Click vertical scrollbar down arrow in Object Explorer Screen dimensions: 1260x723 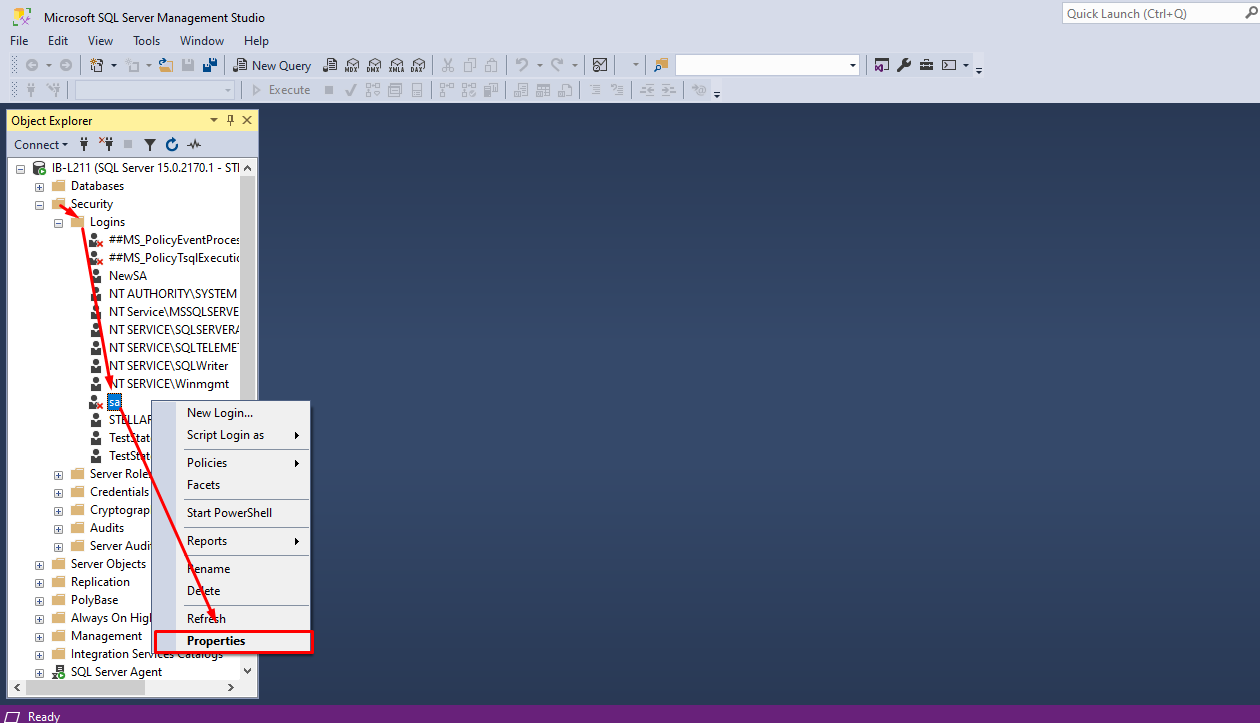248,671
